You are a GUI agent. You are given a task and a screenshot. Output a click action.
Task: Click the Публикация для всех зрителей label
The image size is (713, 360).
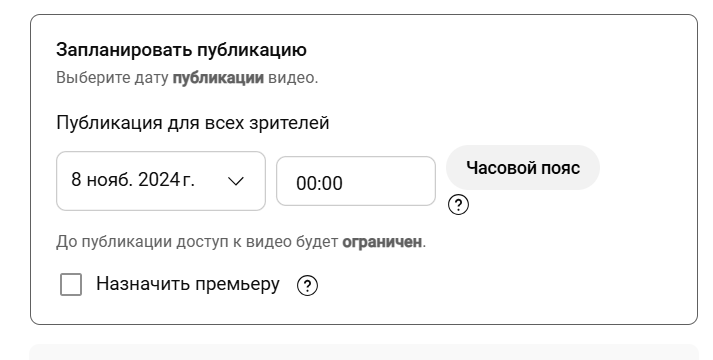click(x=193, y=123)
